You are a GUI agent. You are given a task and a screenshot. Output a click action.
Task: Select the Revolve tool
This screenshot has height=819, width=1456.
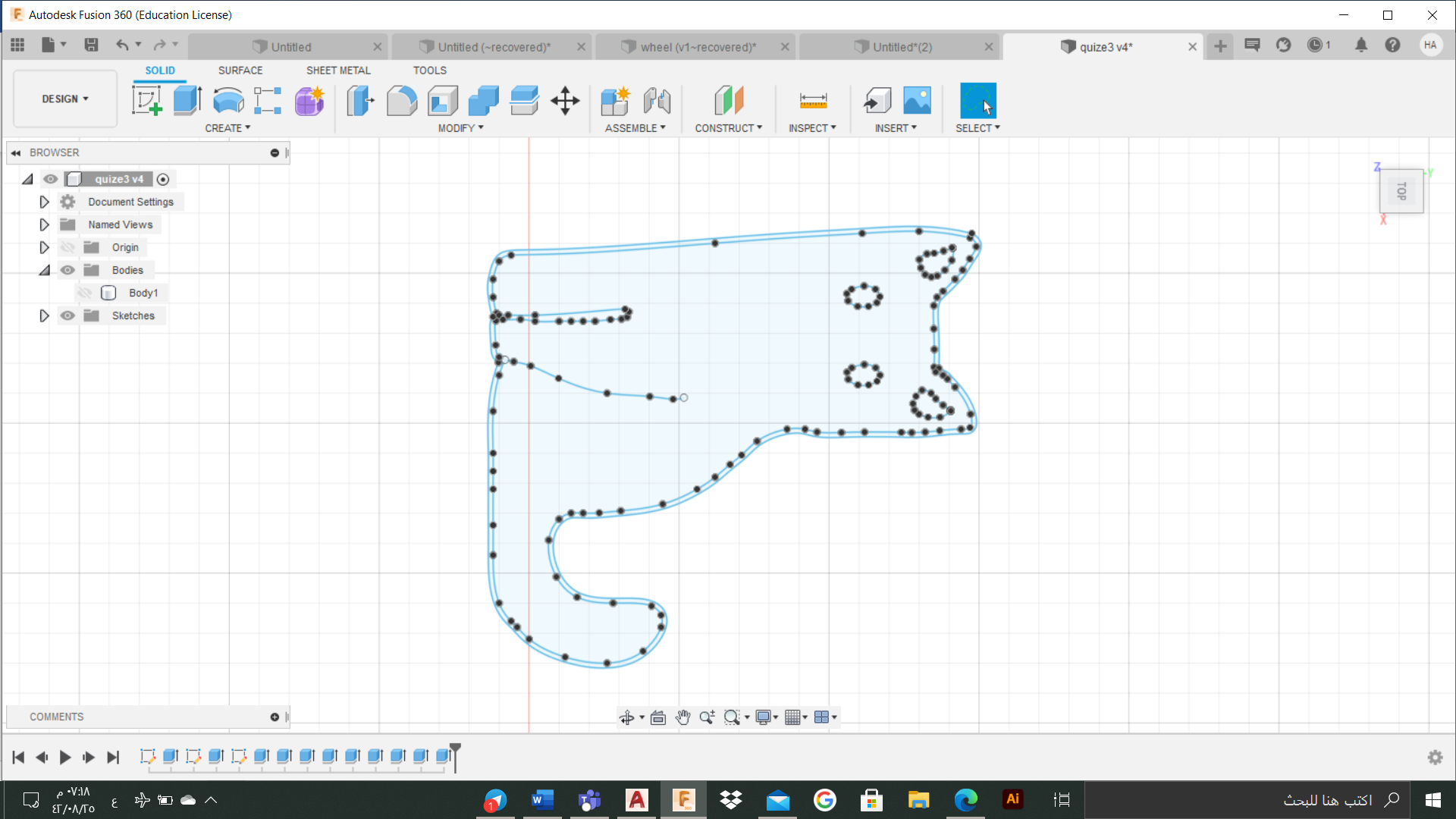point(228,100)
